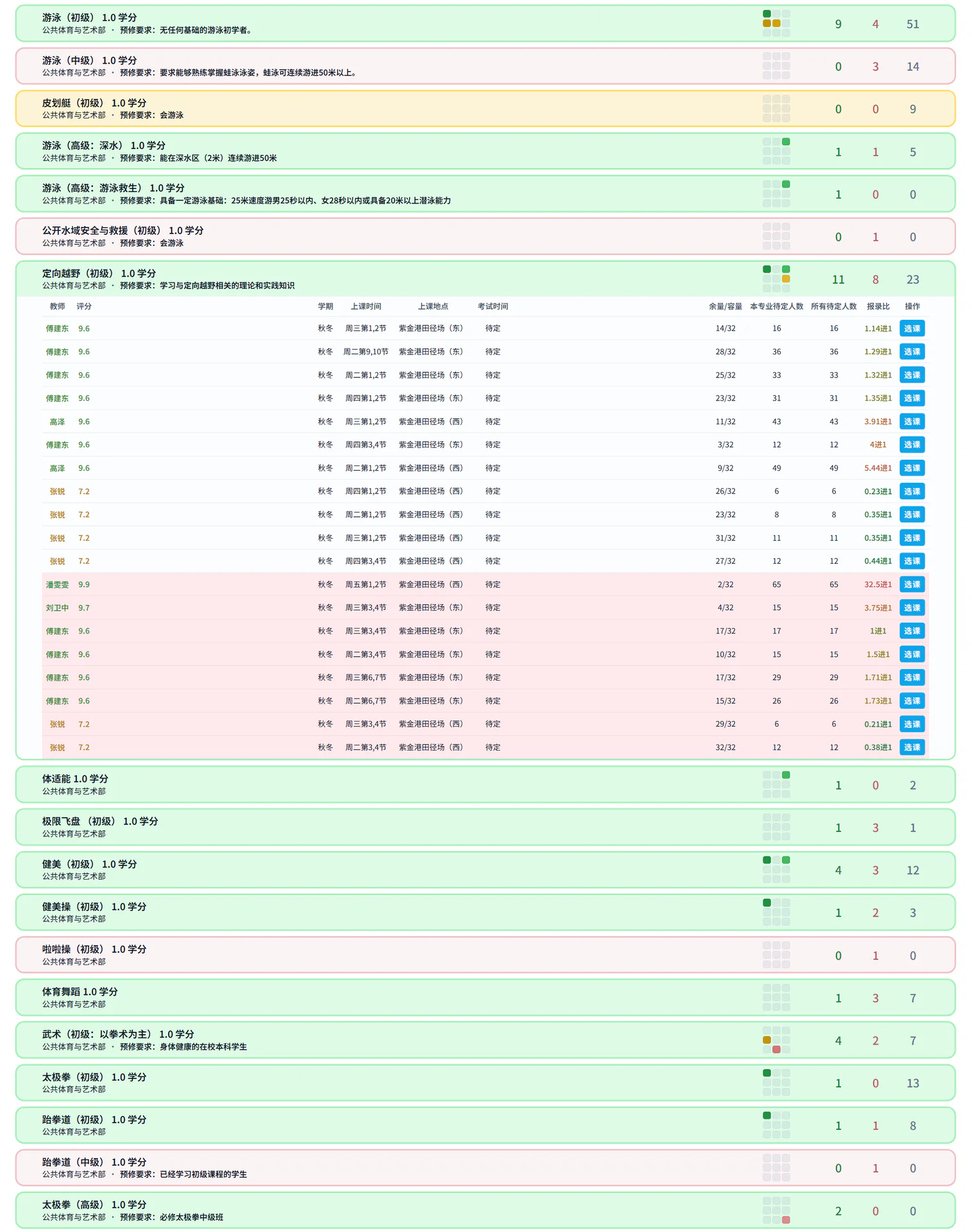Click the schedule grid on 游泳（初级）card

coord(776,23)
